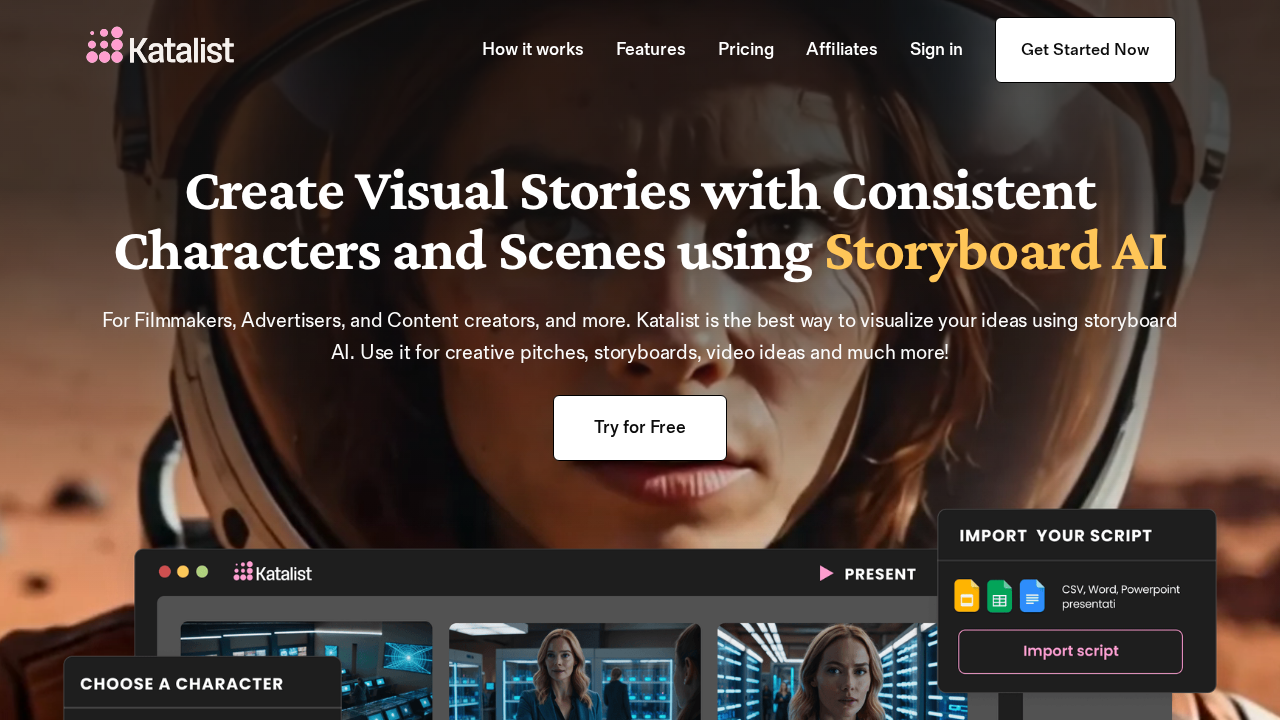This screenshot has width=1280, height=720.
Task: Open the Features page
Action: tap(650, 49)
